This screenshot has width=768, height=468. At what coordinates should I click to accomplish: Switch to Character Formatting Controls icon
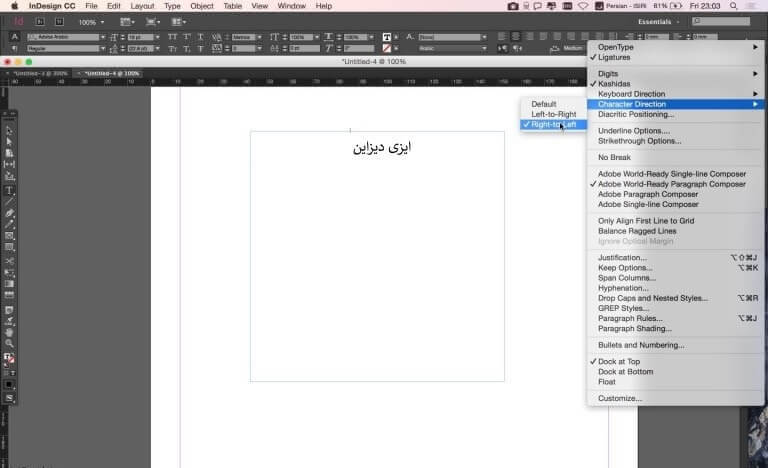point(15,37)
